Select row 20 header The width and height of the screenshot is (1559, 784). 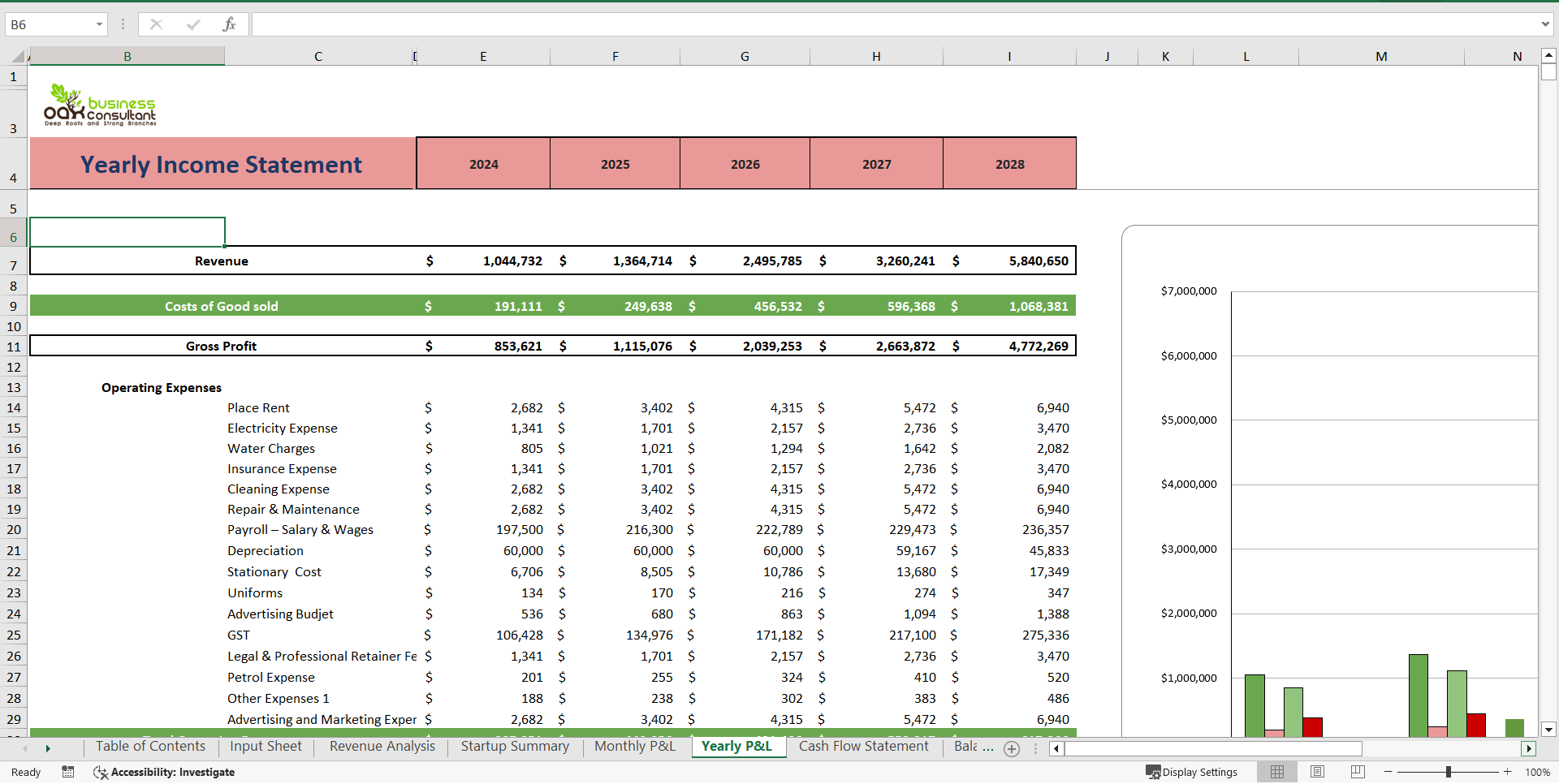pos(14,529)
